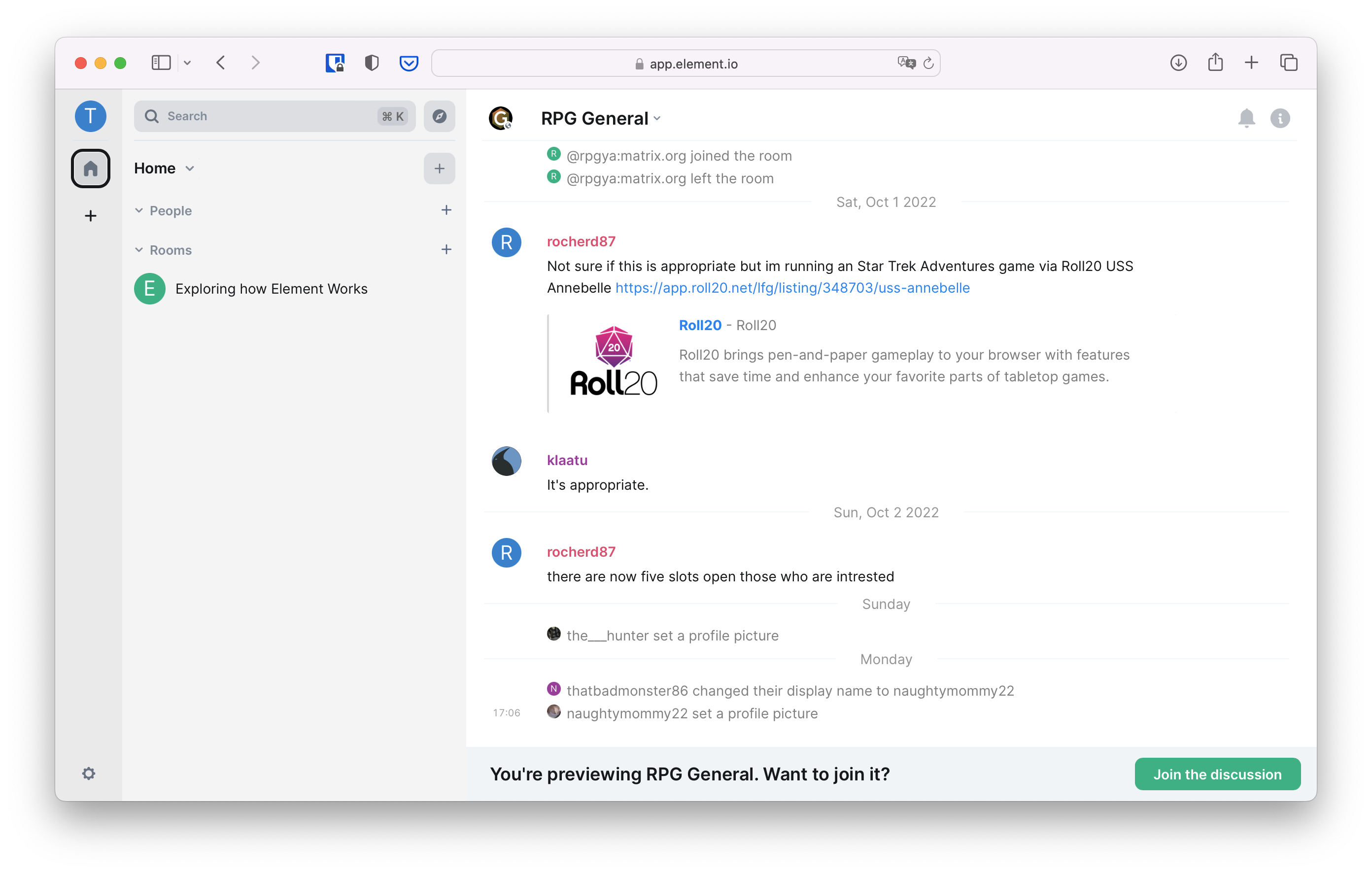The width and height of the screenshot is (1372, 874).
Task: Collapse the People section
Action: (139, 210)
